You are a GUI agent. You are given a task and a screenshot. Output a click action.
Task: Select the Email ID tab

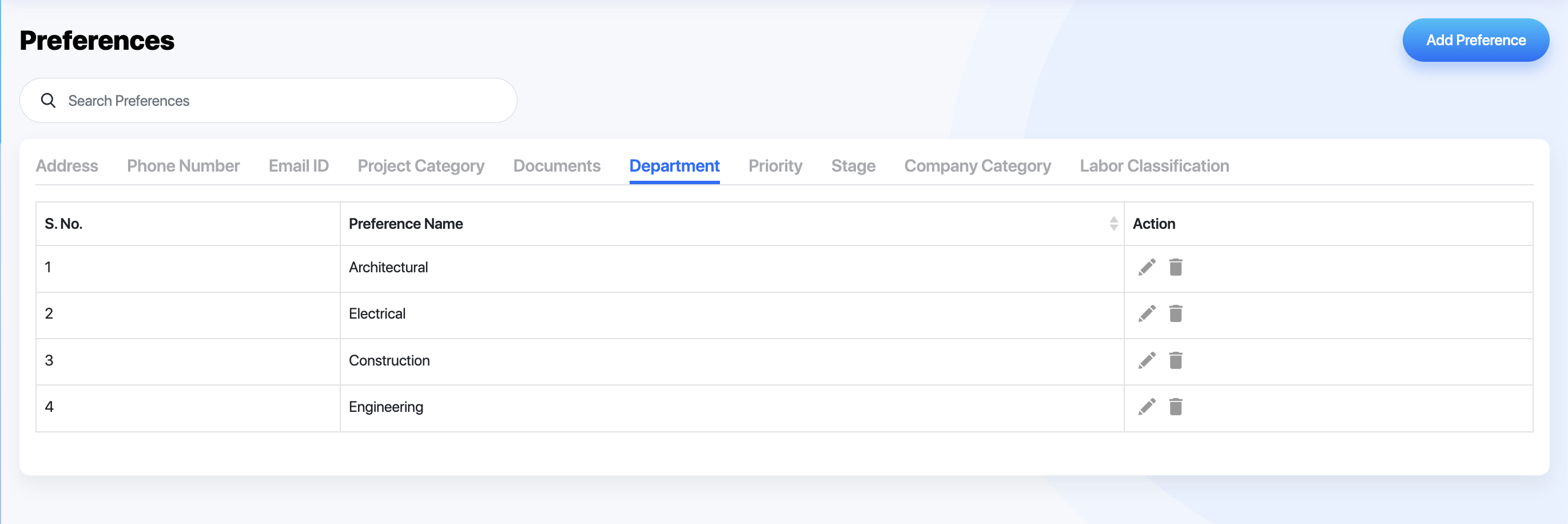point(299,165)
